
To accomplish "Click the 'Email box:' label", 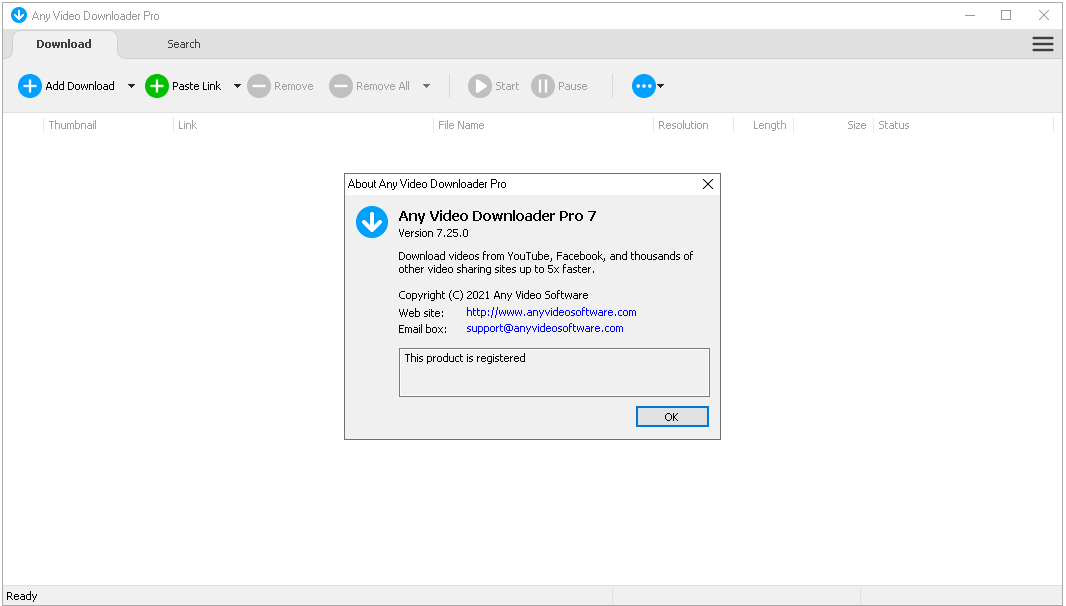I will pos(423,329).
